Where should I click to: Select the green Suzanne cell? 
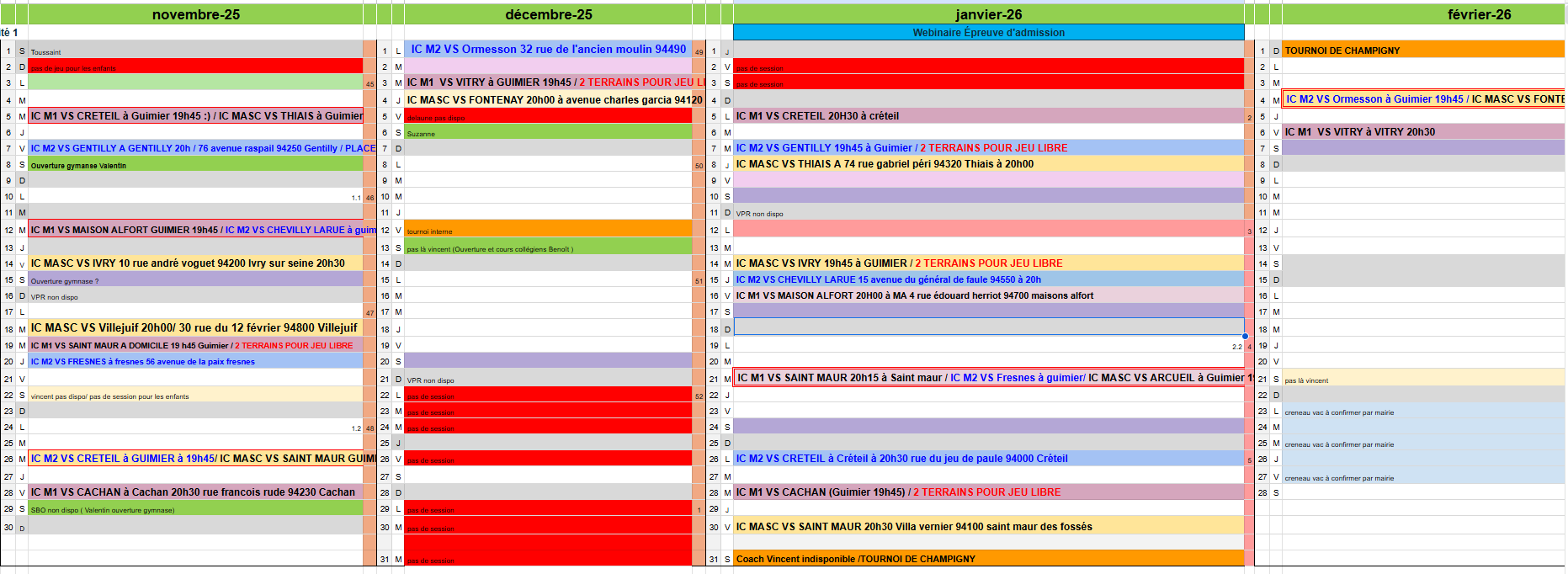click(548, 133)
